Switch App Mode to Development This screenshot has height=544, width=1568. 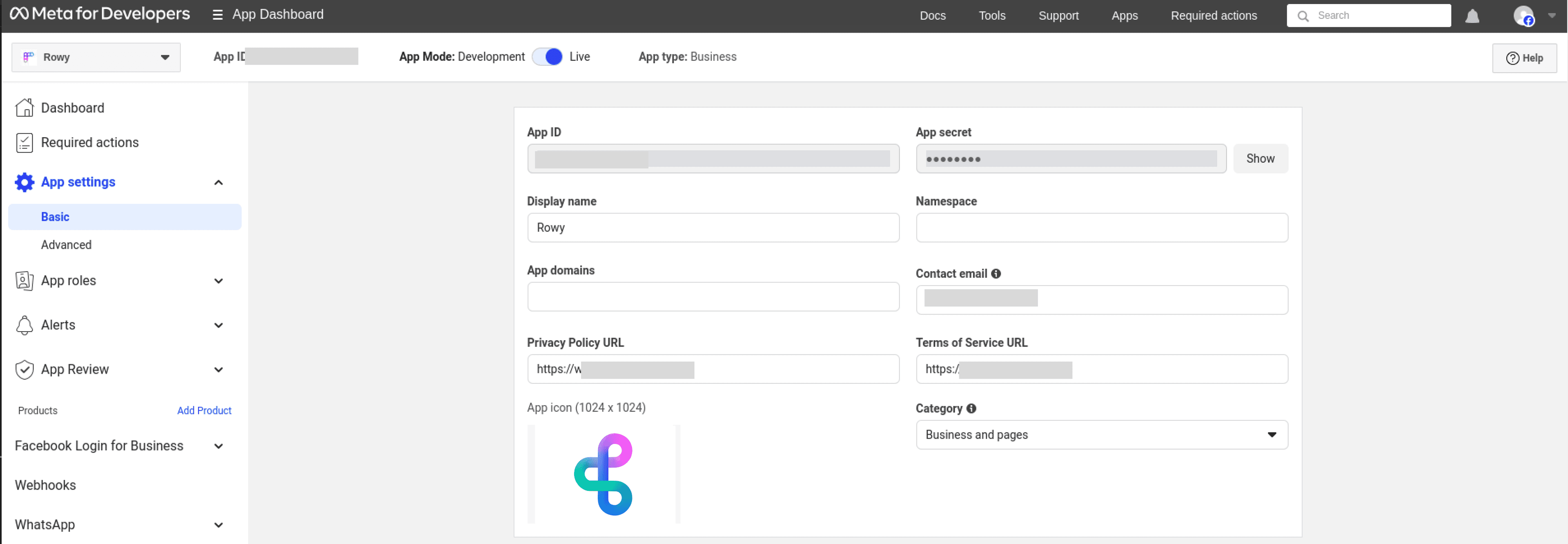[x=548, y=56]
